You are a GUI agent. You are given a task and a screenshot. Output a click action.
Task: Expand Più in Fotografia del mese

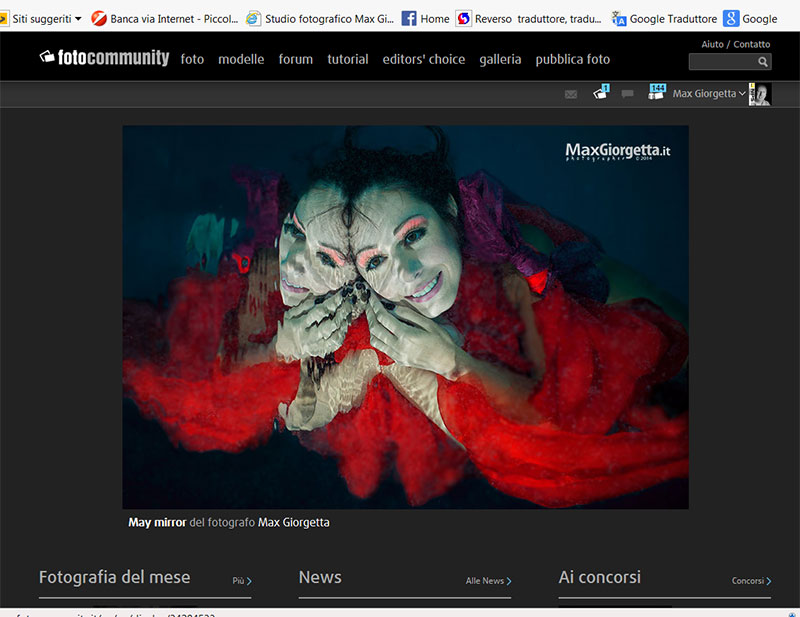[242, 581]
